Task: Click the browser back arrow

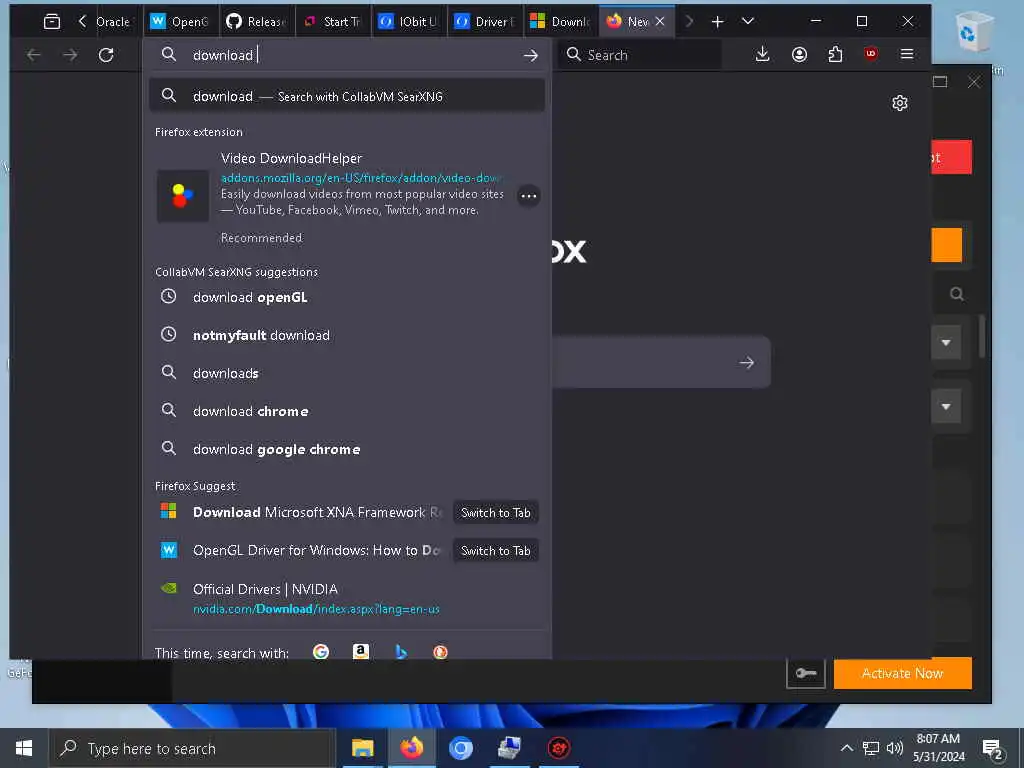Action: pyautogui.click(x=34, y=55)
